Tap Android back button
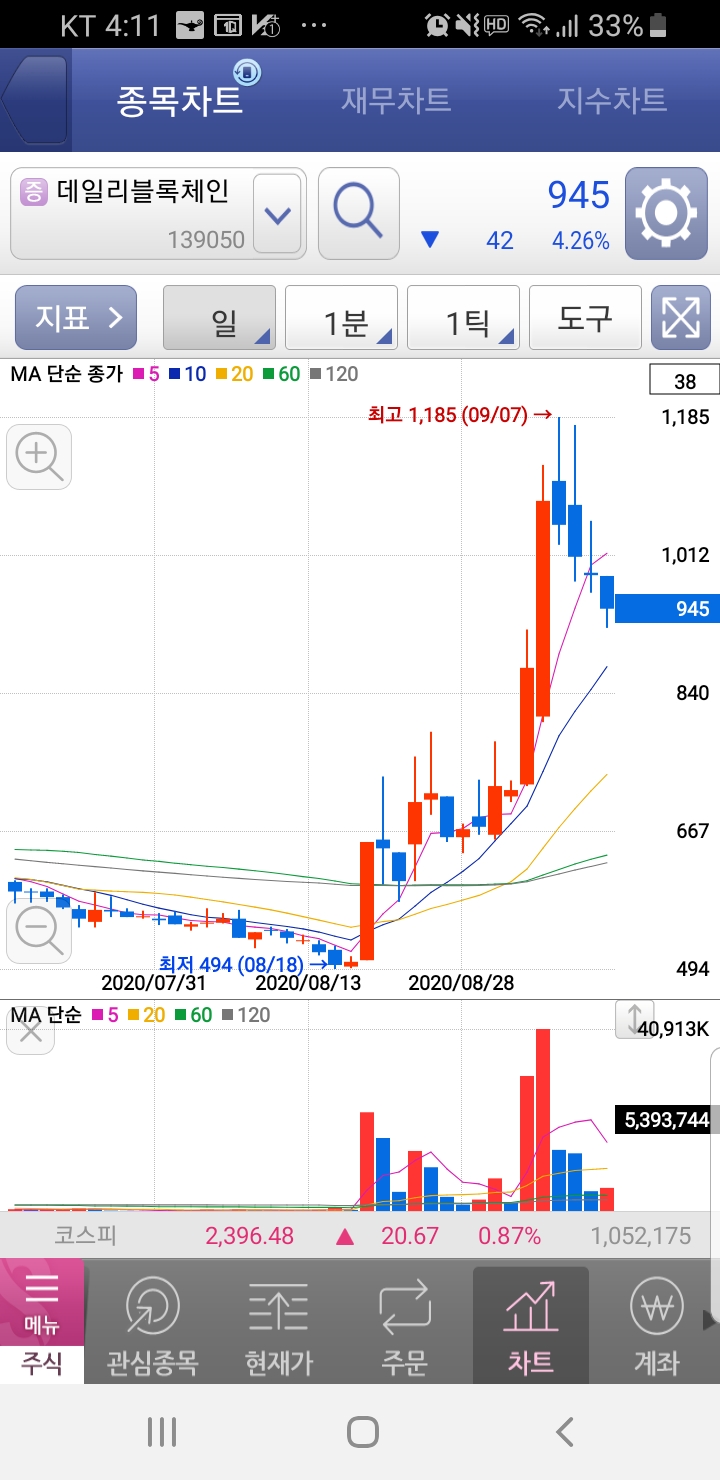Screen dimensions: 720x1480 [x=564, y=1432]
